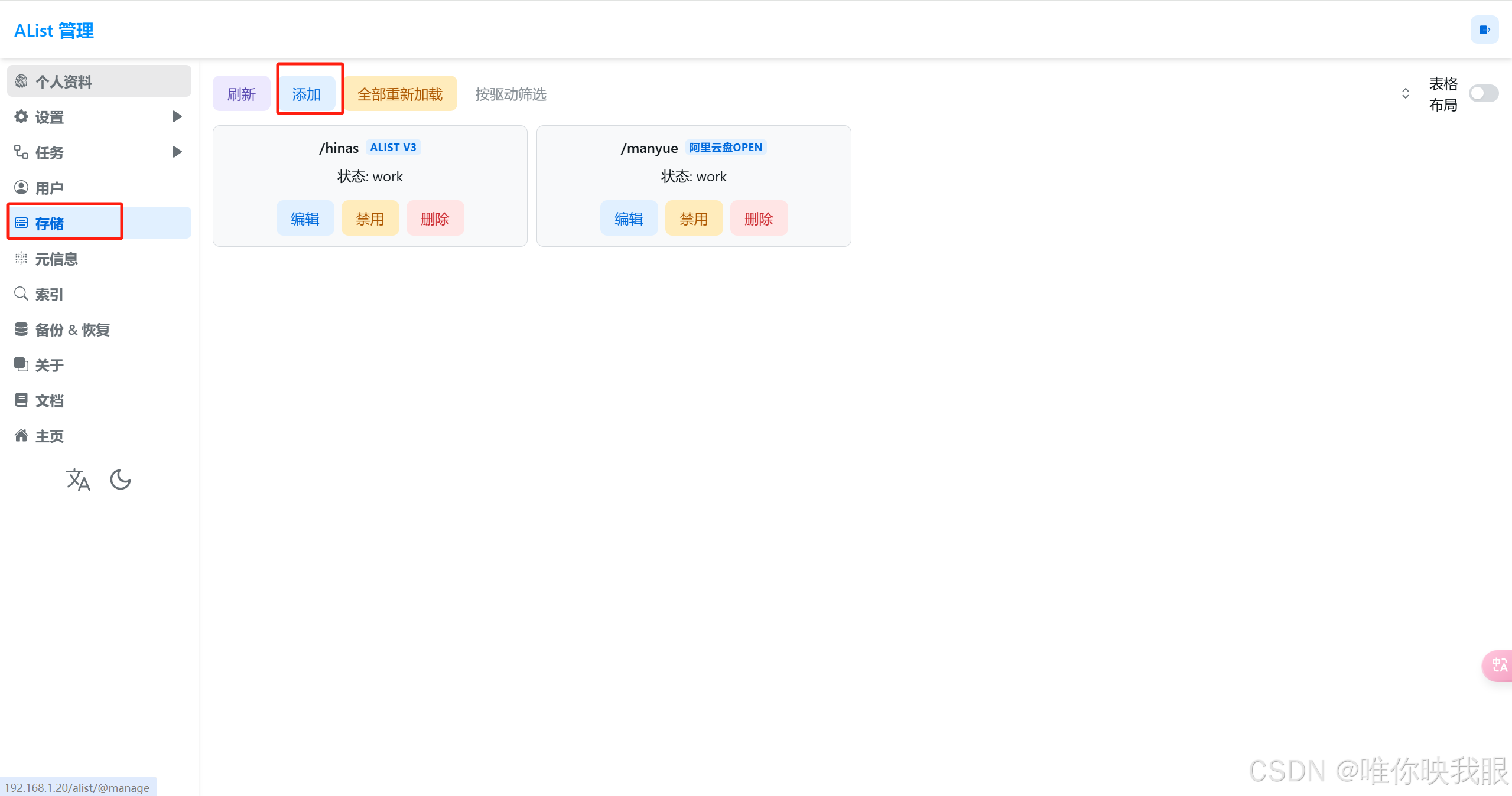Screen dimensions: 1512x796
Task: Click the home icon next to 主页
Action: click(x=21, y=436)
